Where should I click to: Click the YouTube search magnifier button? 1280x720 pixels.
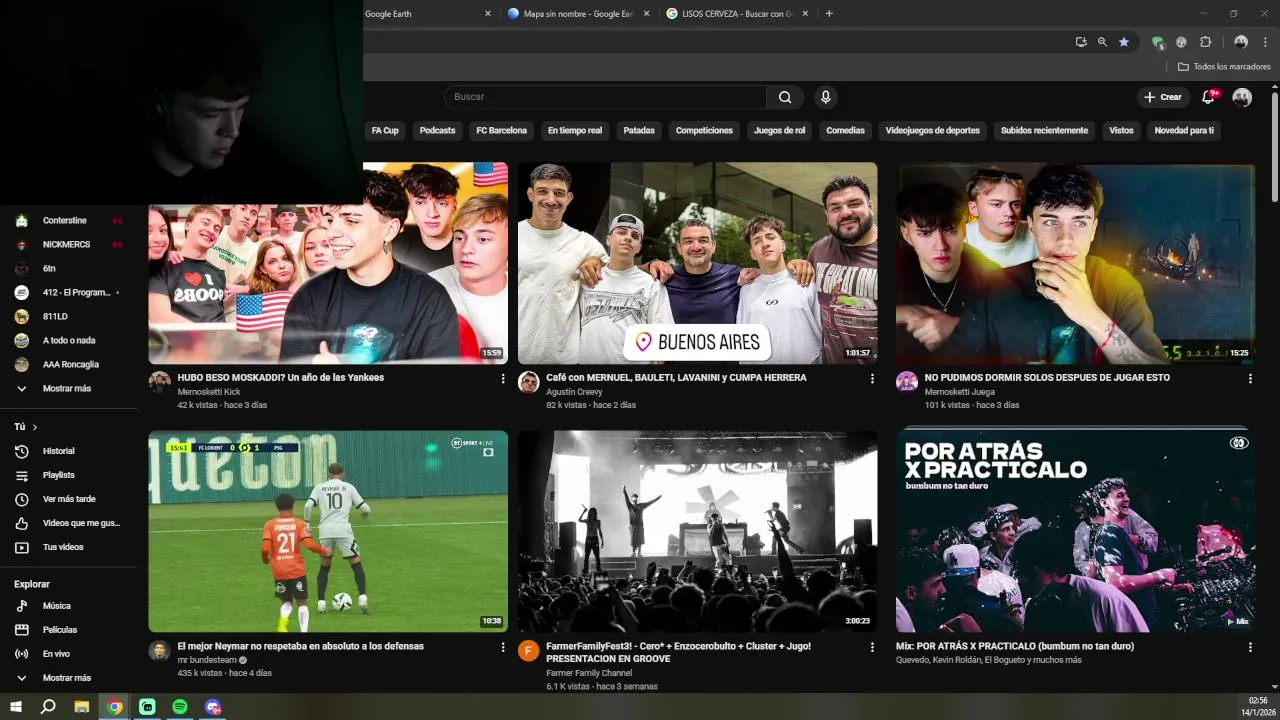[785, 97]
